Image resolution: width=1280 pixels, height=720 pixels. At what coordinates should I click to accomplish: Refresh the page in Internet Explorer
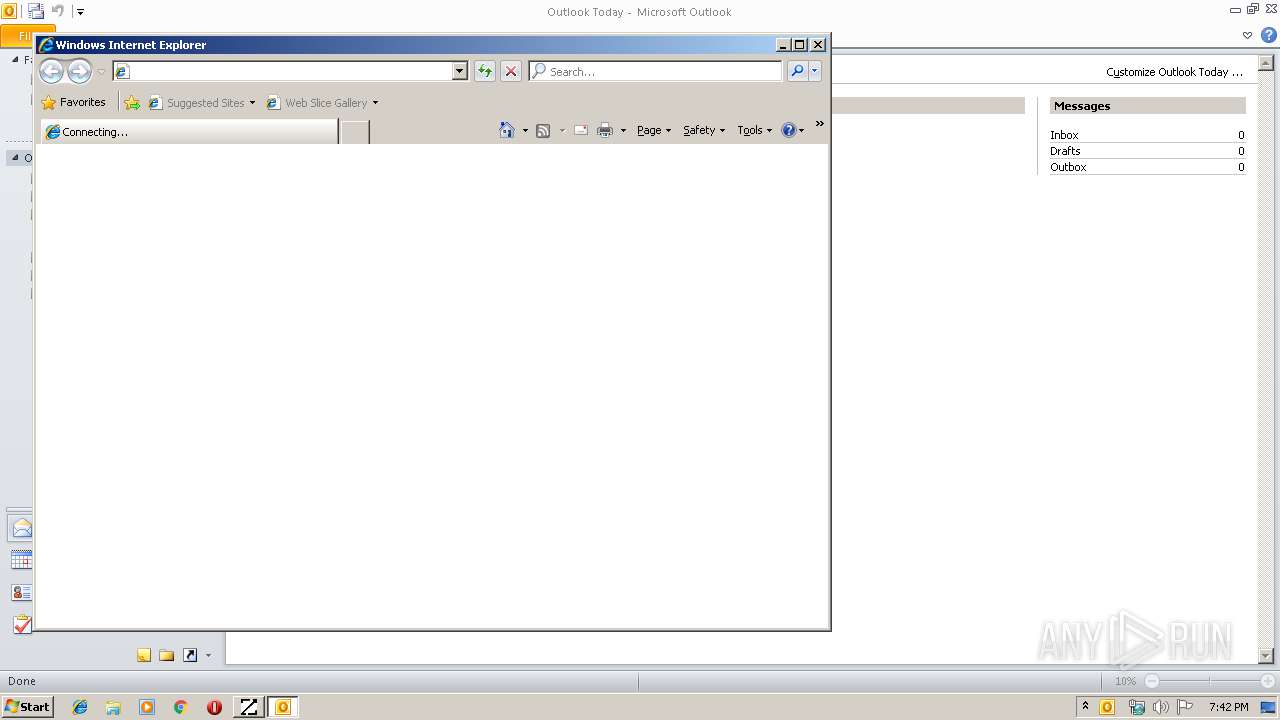[485, 71]
